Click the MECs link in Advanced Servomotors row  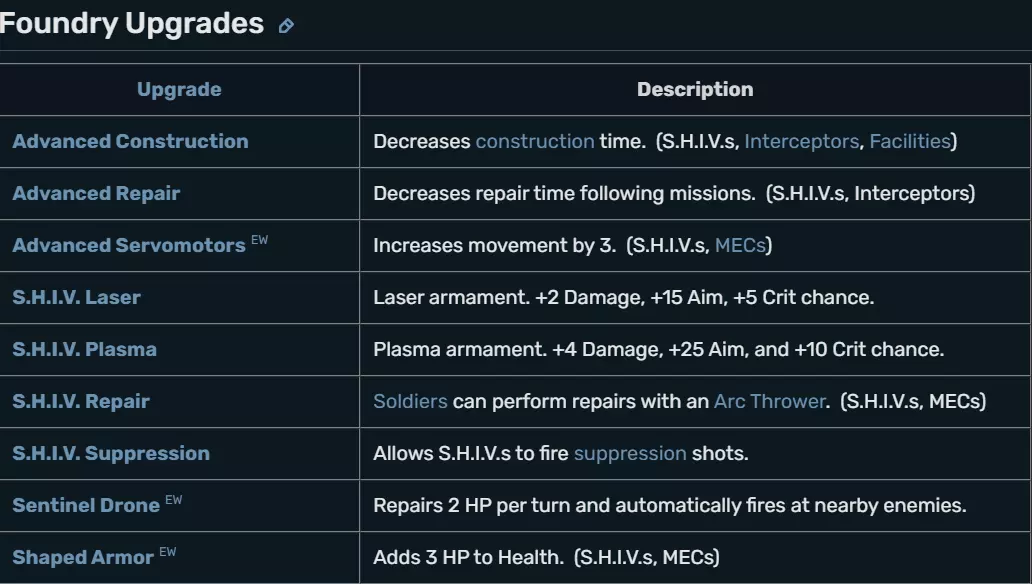(740, 246)
